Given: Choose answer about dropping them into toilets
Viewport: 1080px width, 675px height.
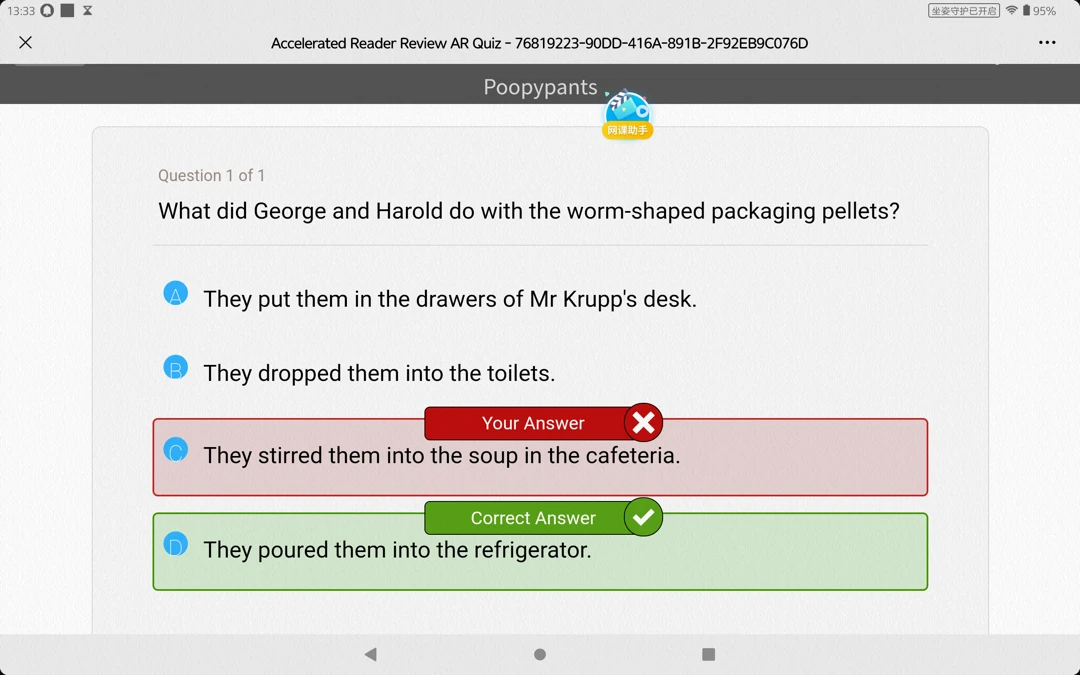Looking at the screenshot, I should click(x=379, y=373).
